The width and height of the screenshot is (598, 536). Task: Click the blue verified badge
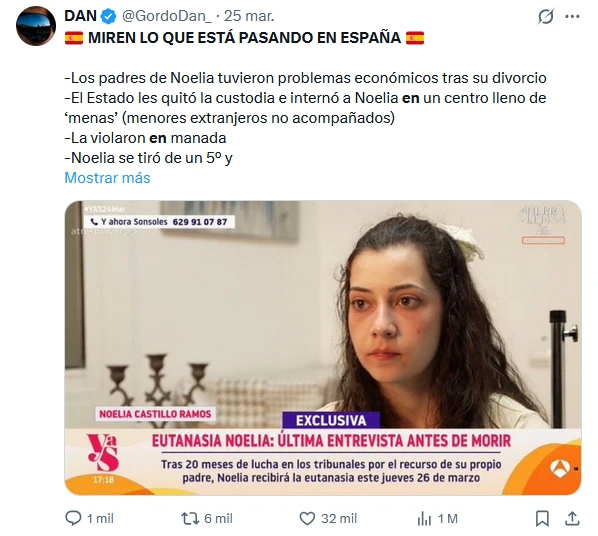tap(109, 16)
